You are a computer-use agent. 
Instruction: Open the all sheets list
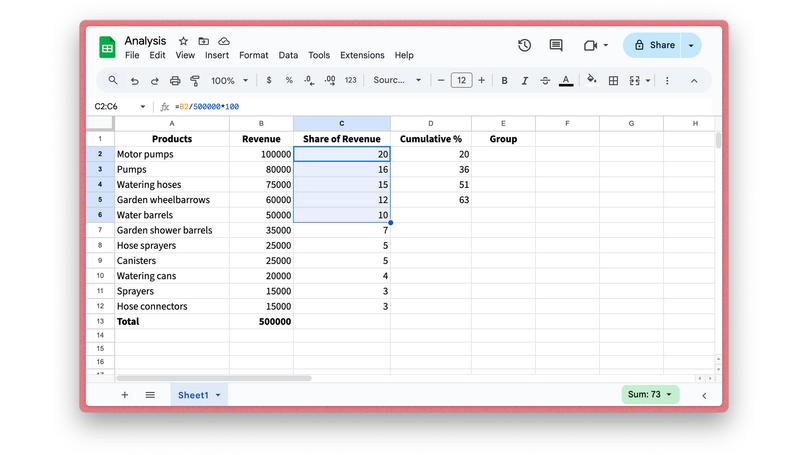pos(150,395)
